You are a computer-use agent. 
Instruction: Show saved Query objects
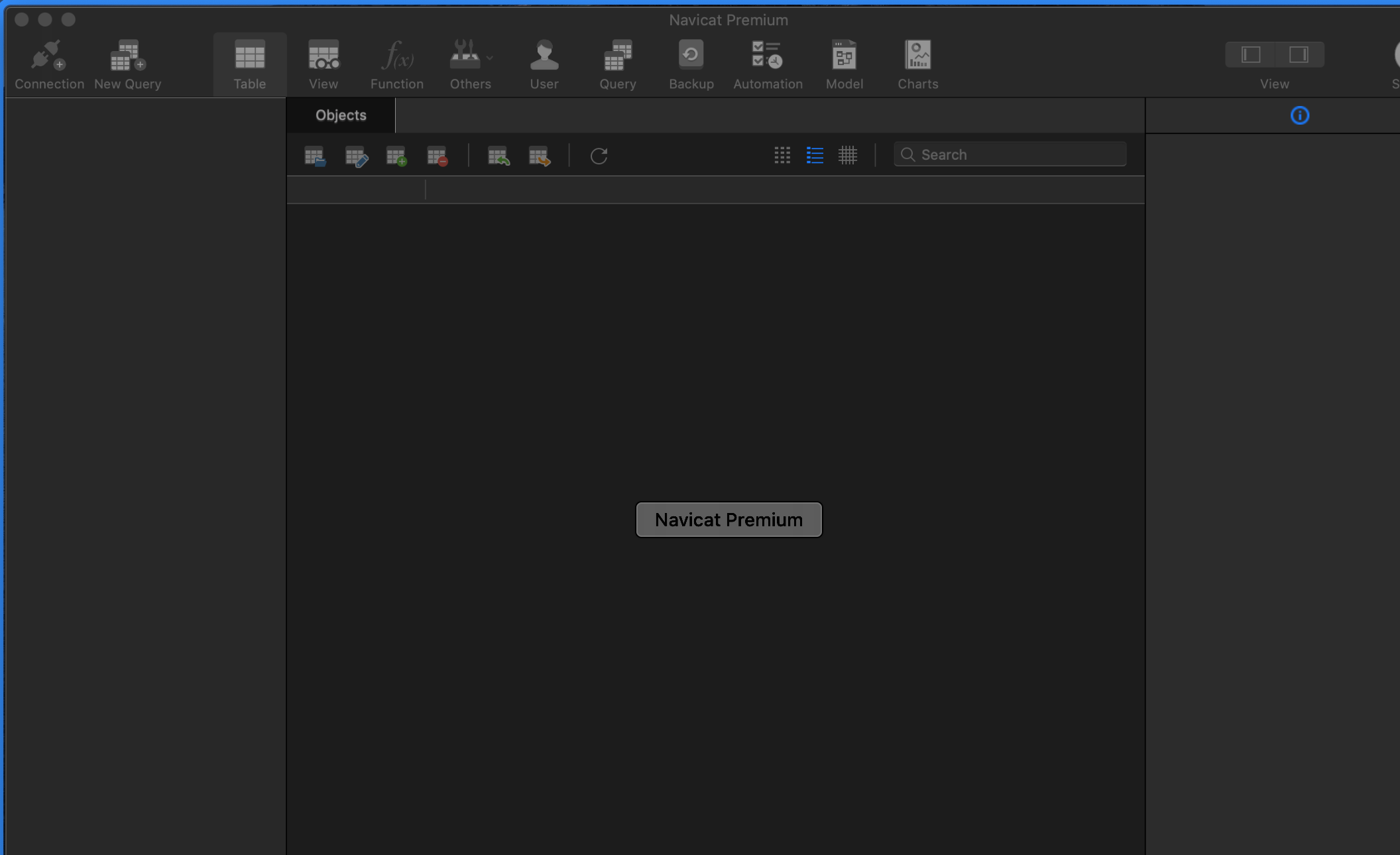(x=618, y=64)
